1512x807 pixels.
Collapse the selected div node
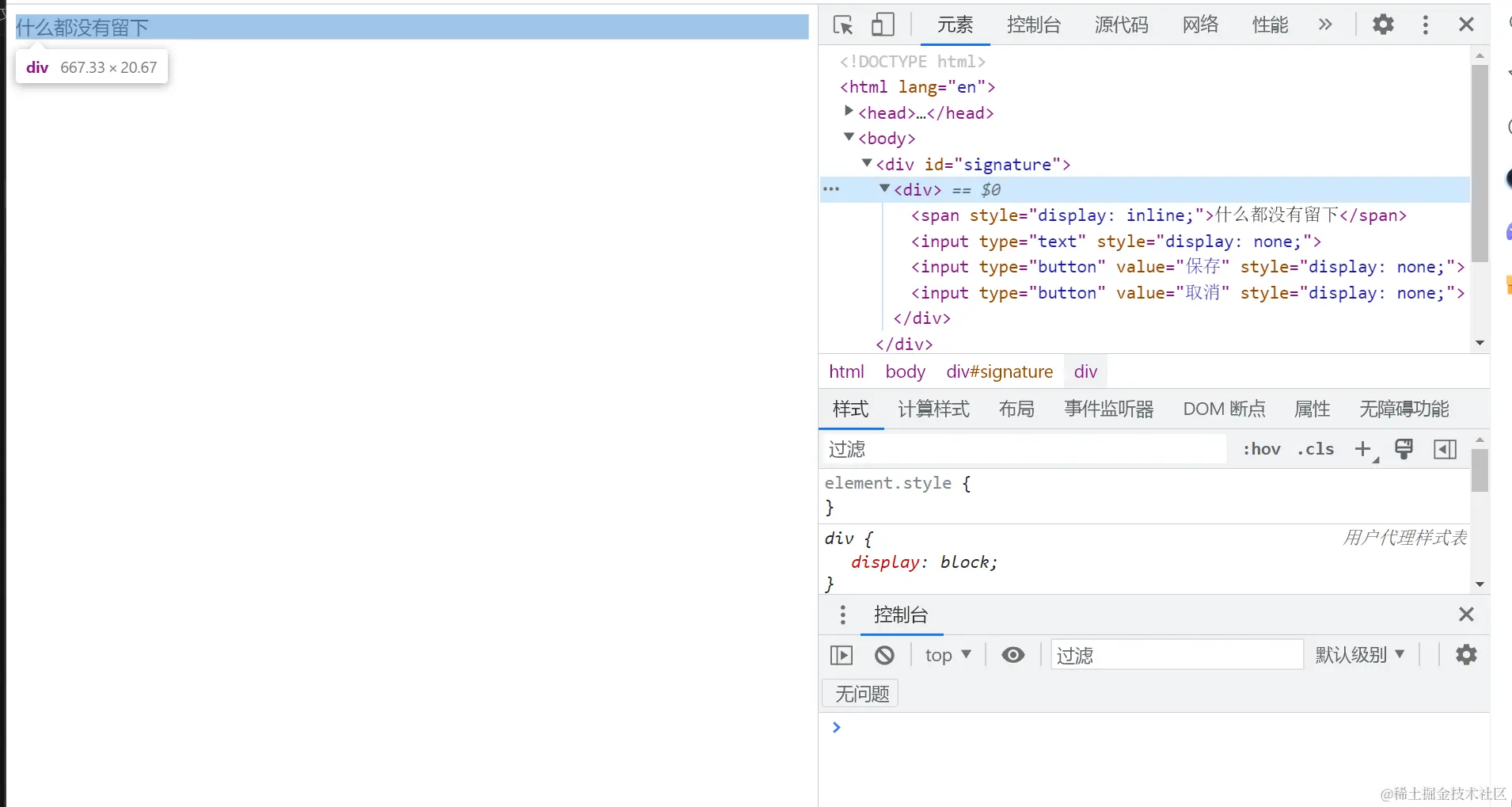(x=885, y=188)
